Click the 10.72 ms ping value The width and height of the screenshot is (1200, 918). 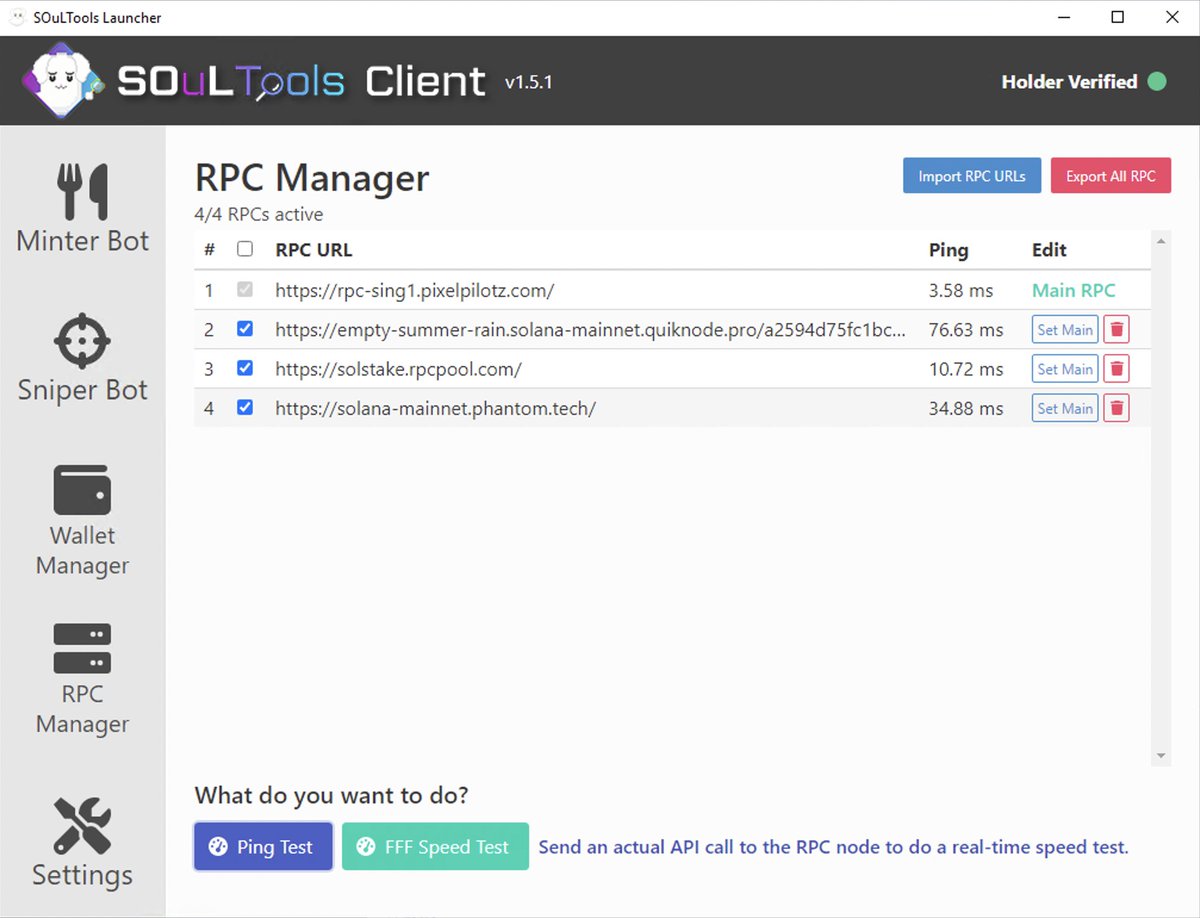tap(966, 369)
